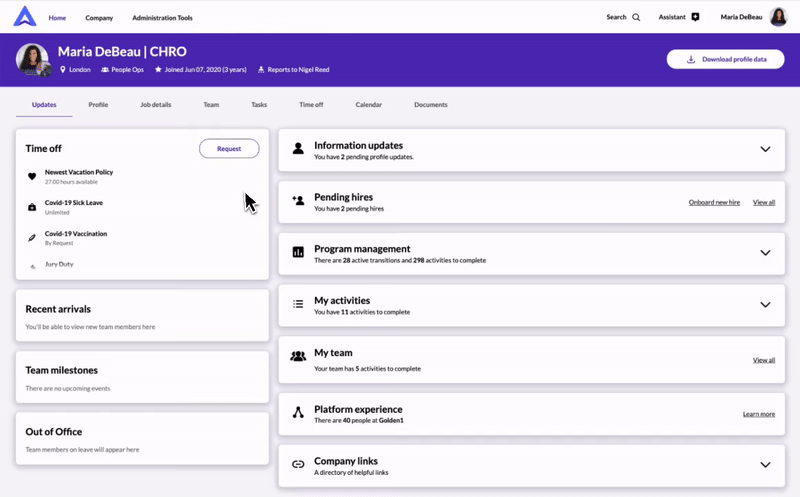
Task: Expand the My activities section chevron
Action: coord(765,304)
